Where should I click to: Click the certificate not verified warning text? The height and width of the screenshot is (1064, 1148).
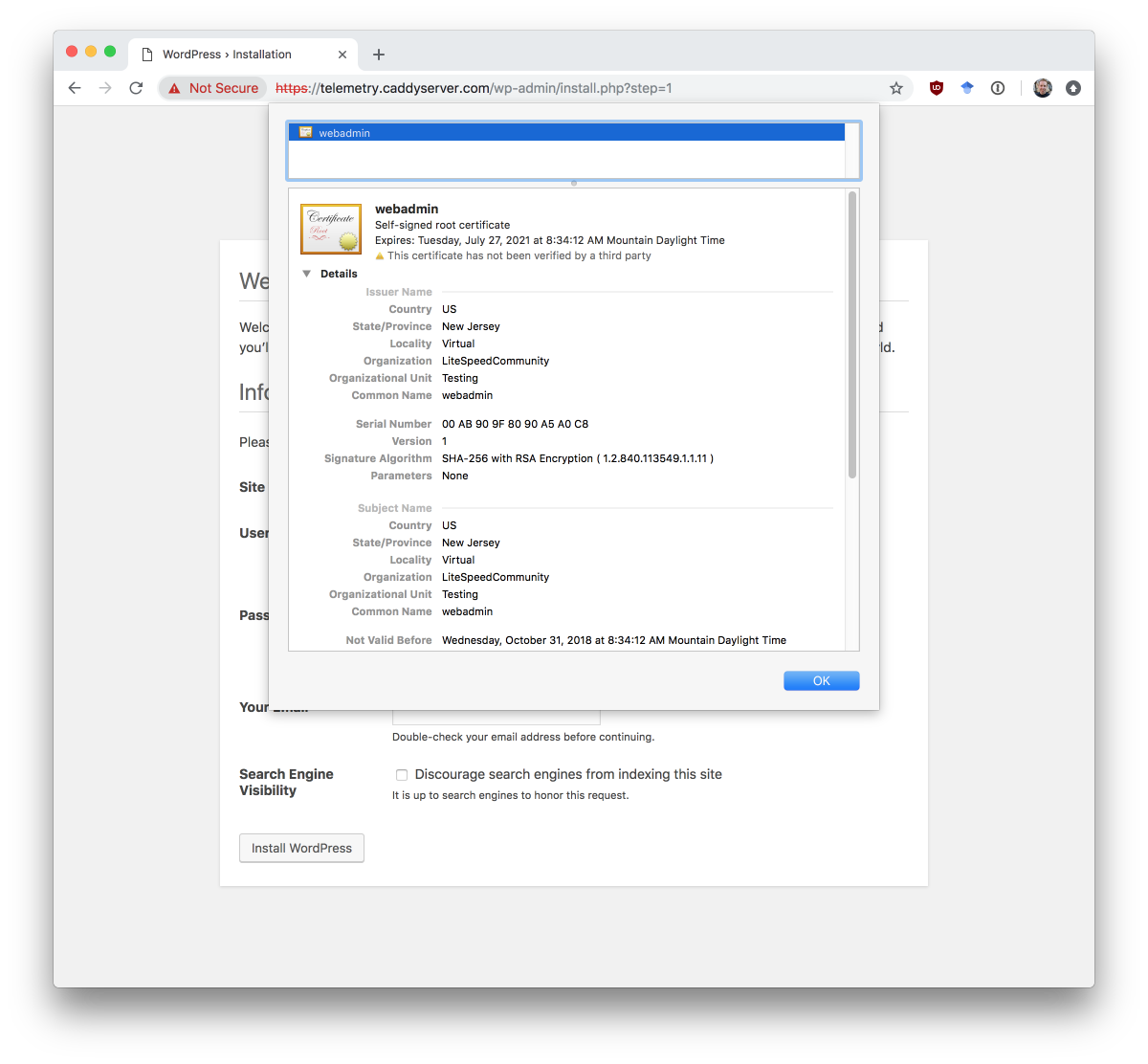pos(519,255)
